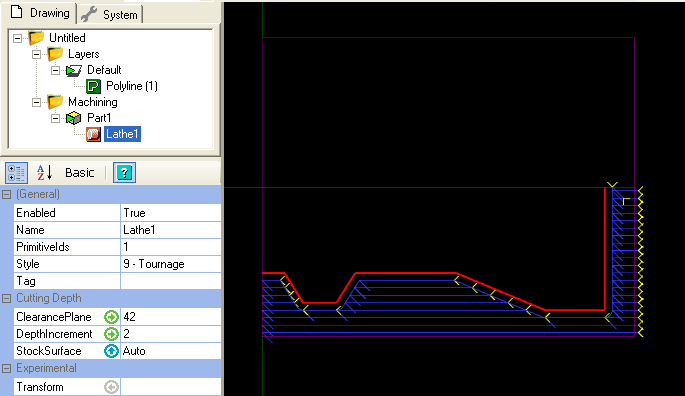Screen dimensions: 685x396
Task: Click the alphabetical sort A-Z icon
Action: [x=45, y=173]
